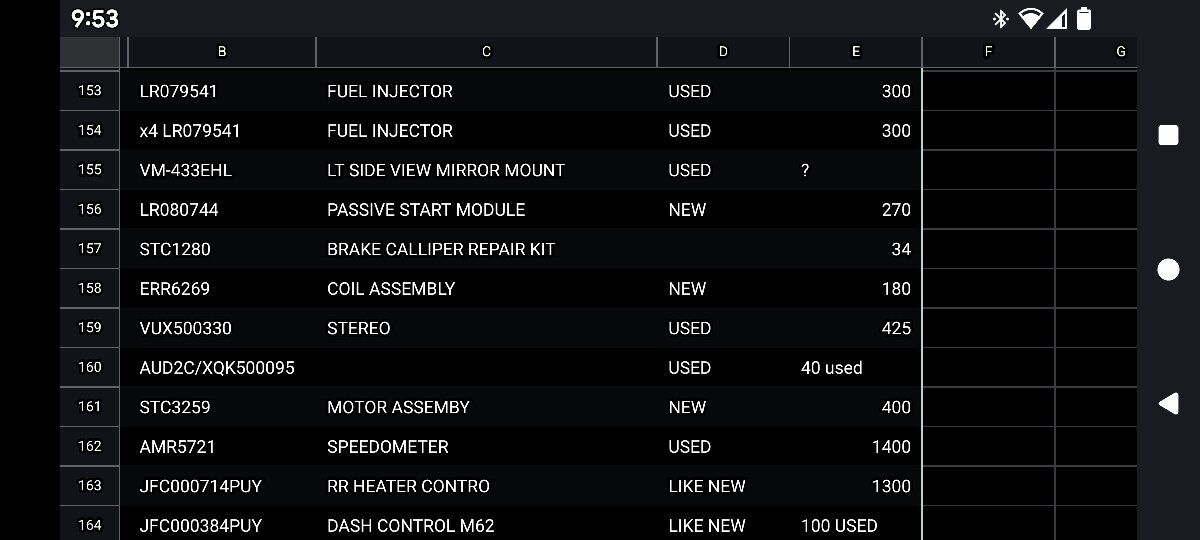Select column B header

pyautogui.click(x=221, y=52)
